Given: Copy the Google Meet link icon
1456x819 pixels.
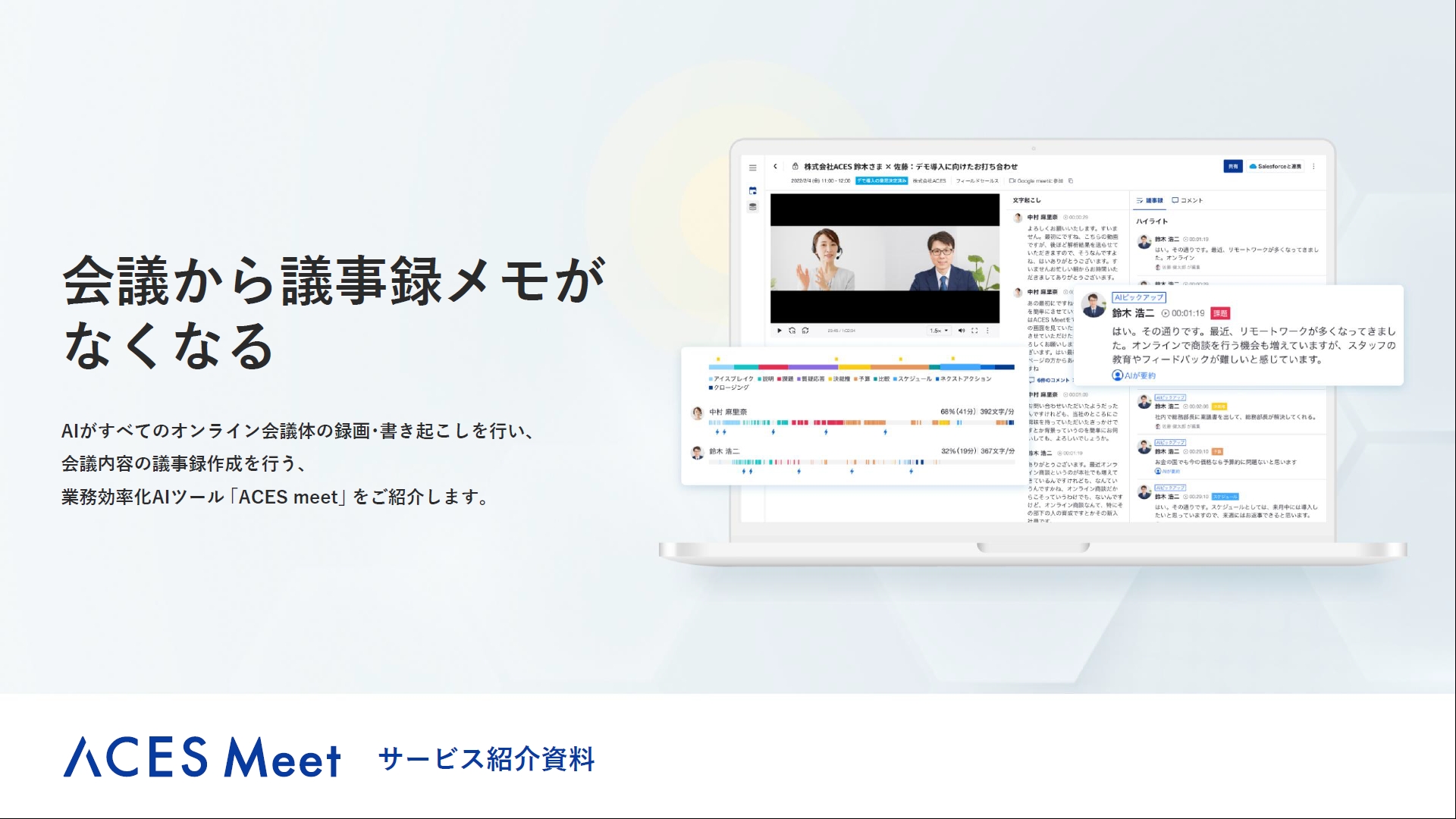Looking at the screenshot, I should point(1070,181).
